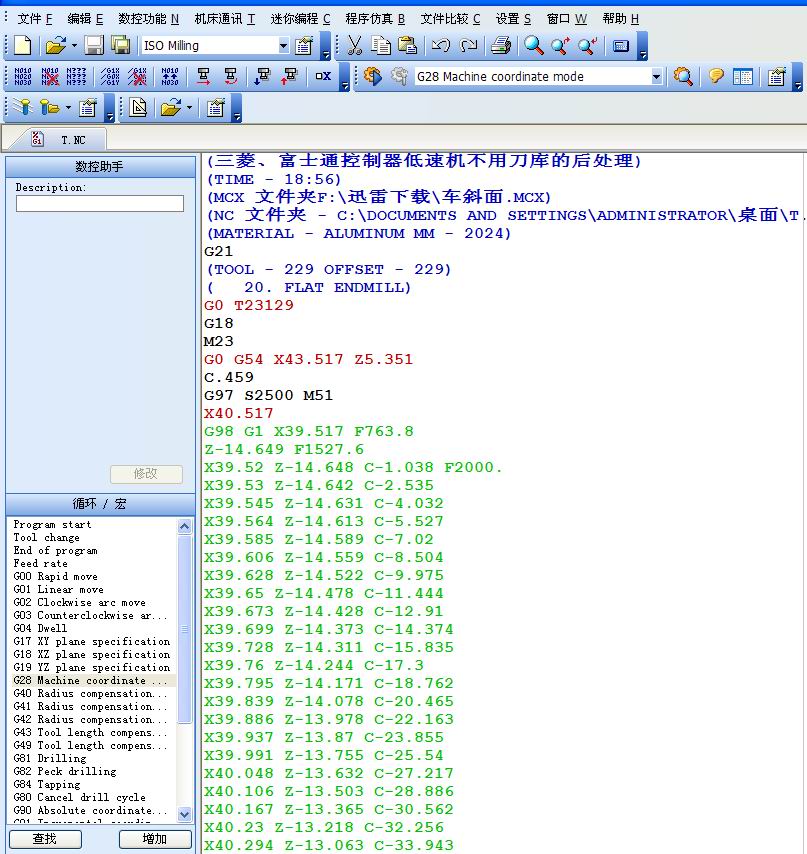Click the macro list scroll down arrow
The height and width of the screenshot is (854, 807).
pyautogui.click(x=184, y=814)
